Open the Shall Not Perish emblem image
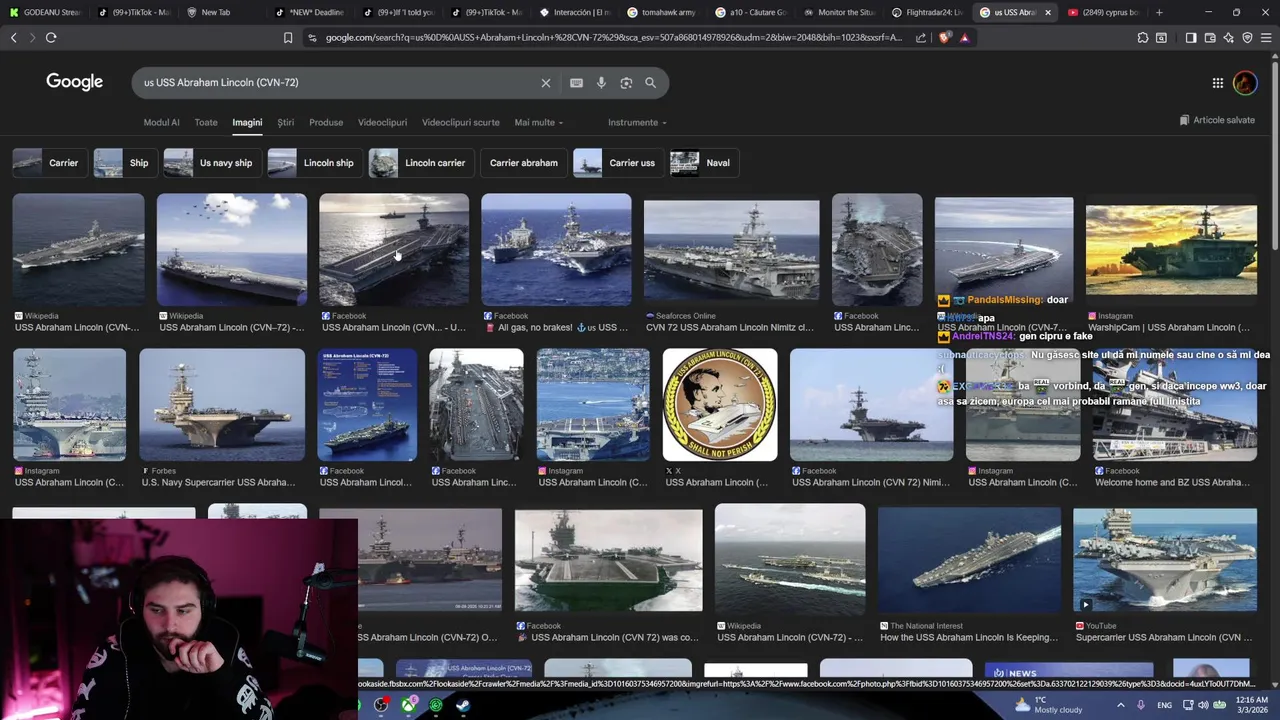Image resolution: width=1280 pixels, height=720 pixels. [x=720, y=404]
